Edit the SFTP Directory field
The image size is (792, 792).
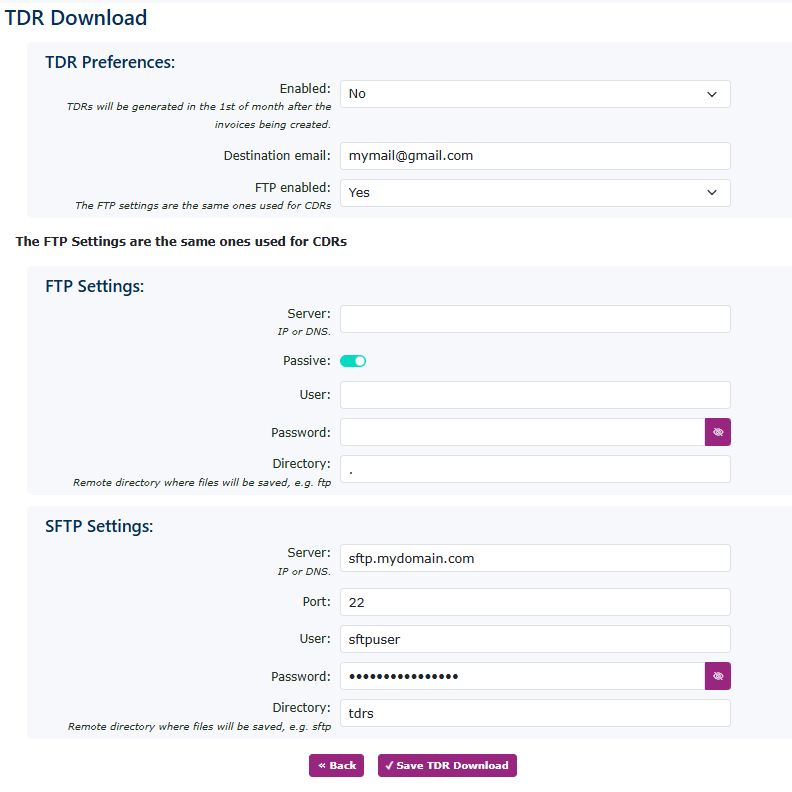click(534, 713)
